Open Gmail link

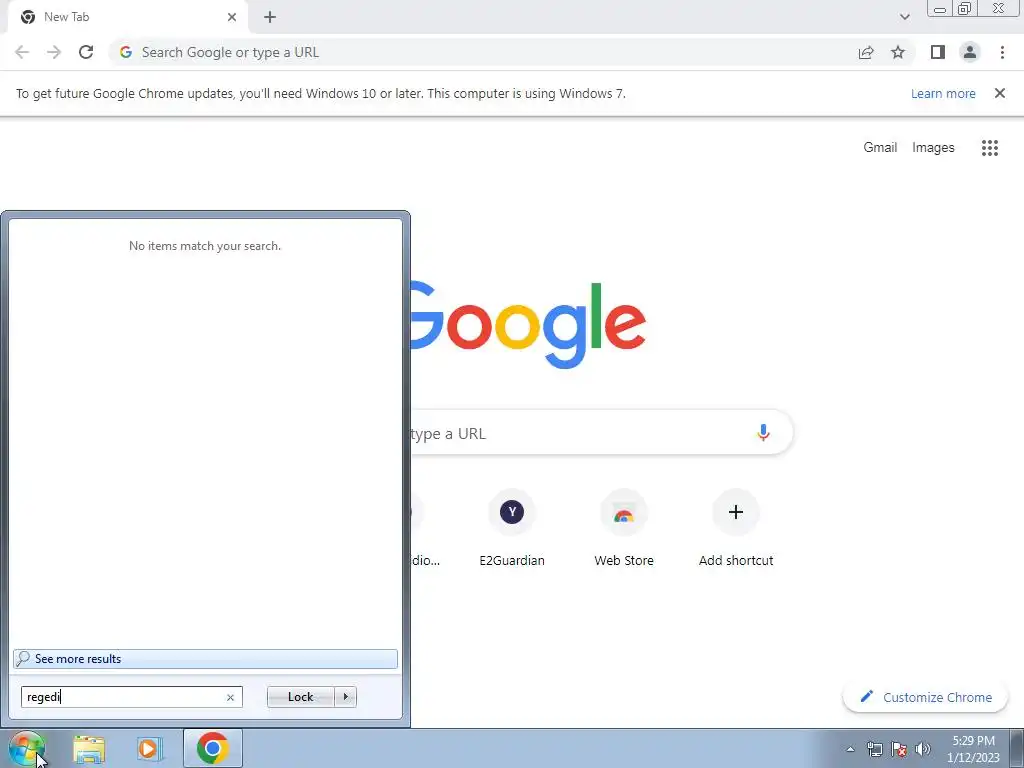880,148
